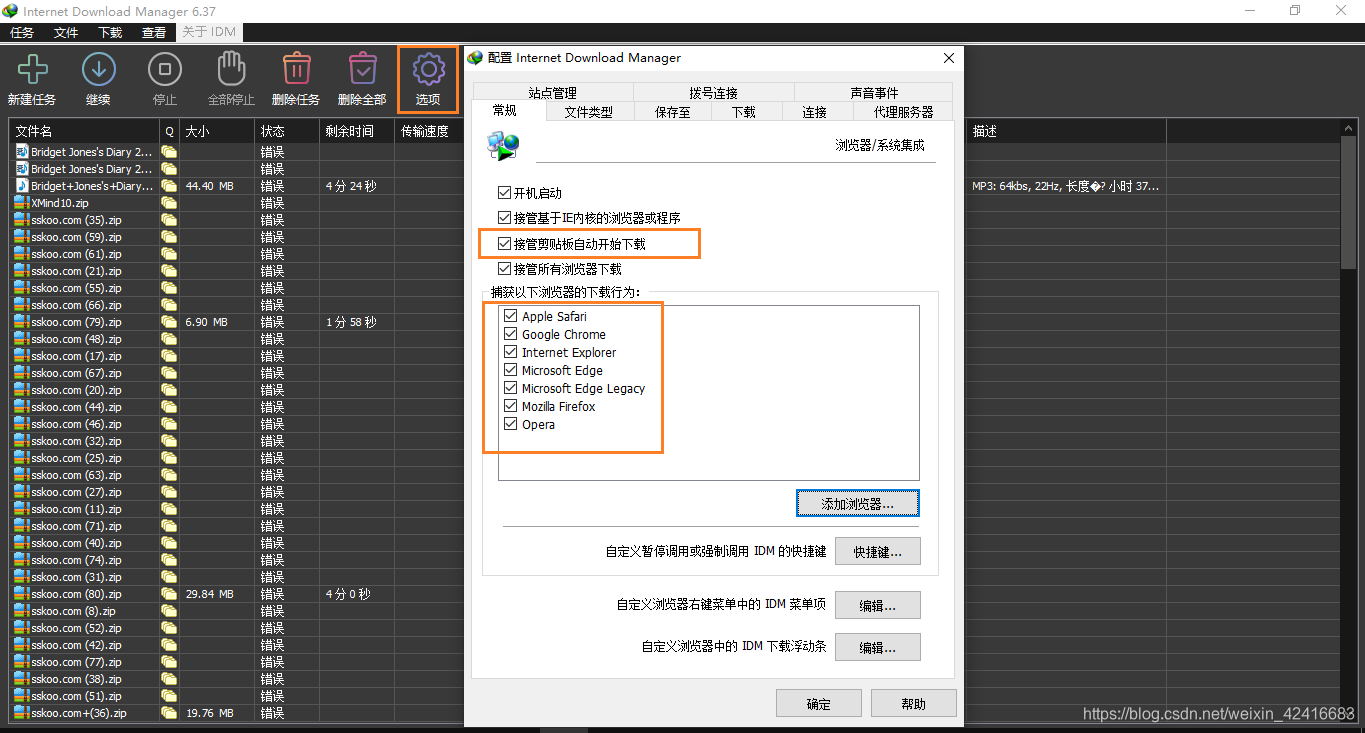Click 帮助 button
1365x733 pixels.
(x=913, y=703)
